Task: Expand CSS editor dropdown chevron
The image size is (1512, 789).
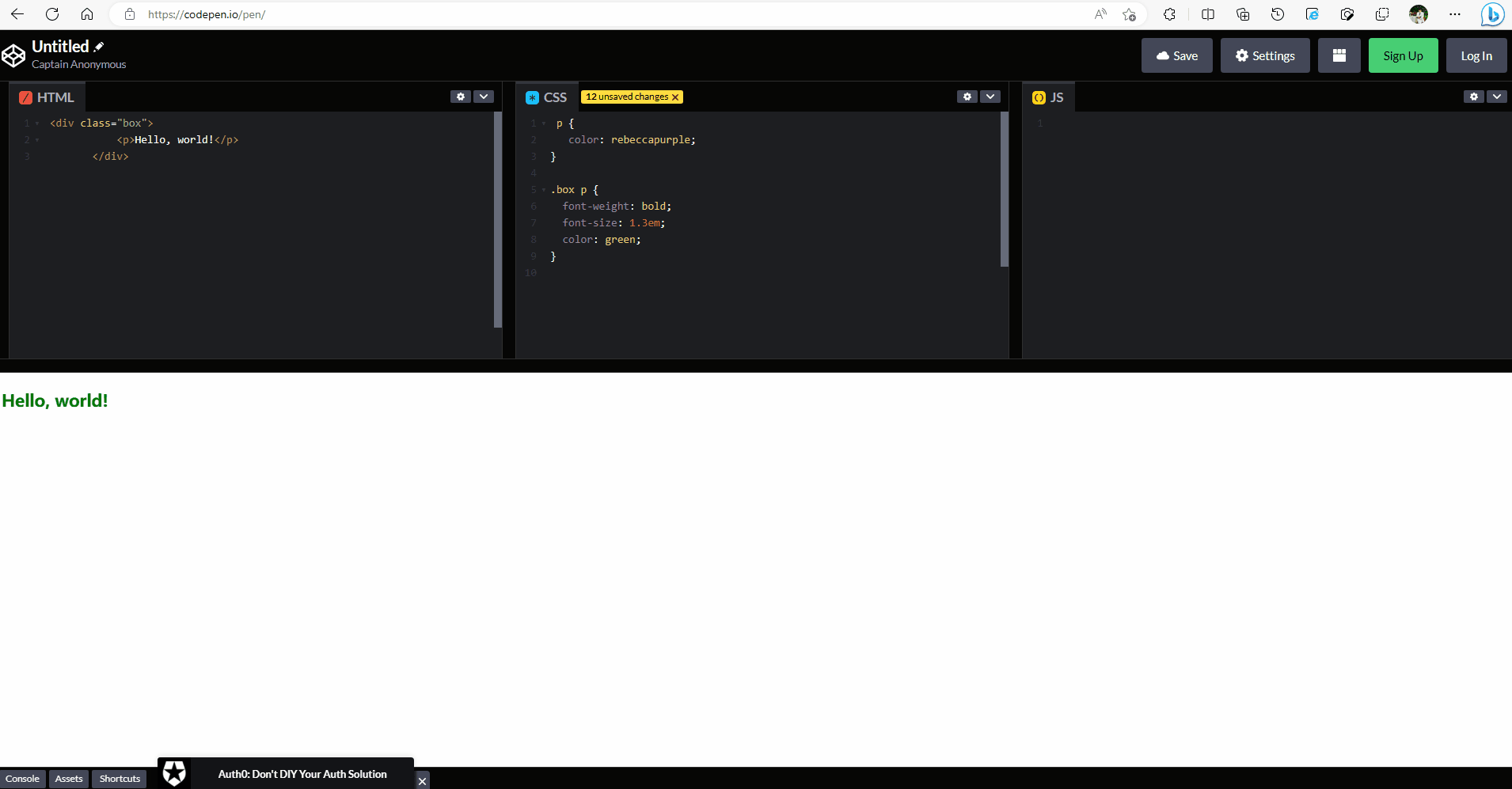Action: 990,97
